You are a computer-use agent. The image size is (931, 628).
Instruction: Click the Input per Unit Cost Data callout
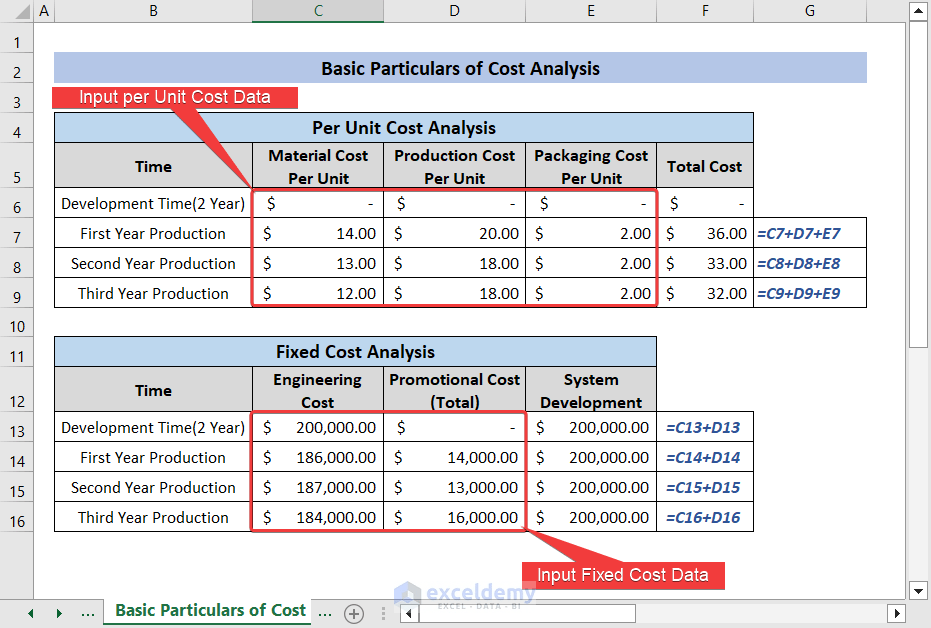click(176, 97)
